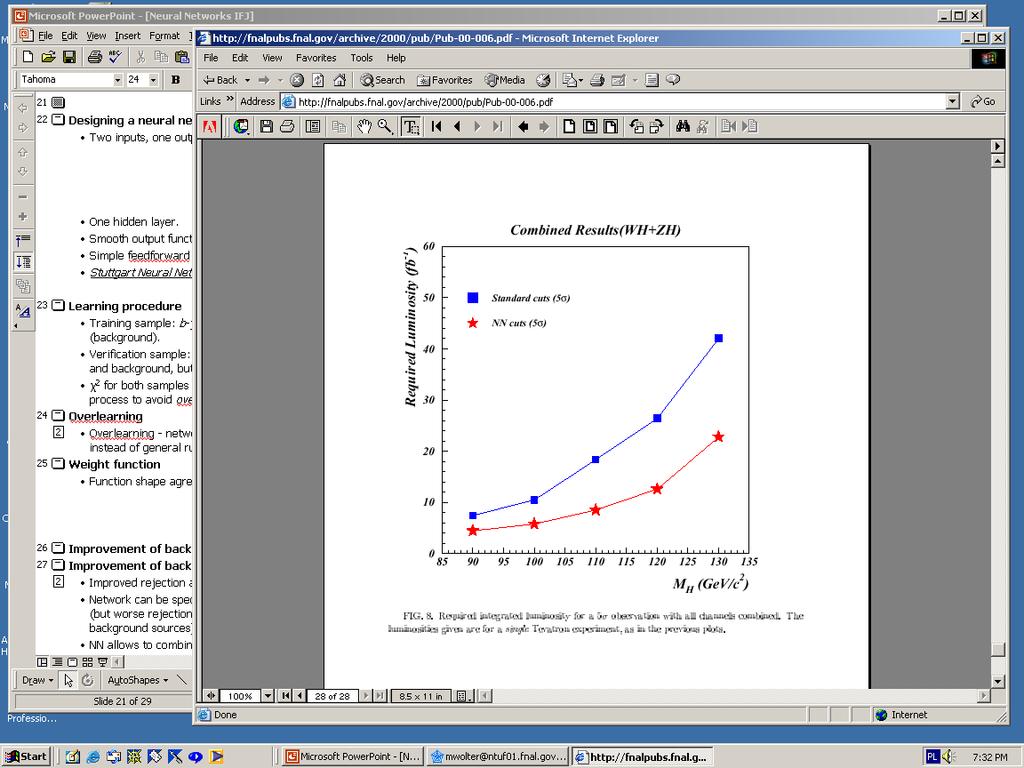1024x768 pixels.
Task: Click the IE address URL field
Action: point(613,102)
